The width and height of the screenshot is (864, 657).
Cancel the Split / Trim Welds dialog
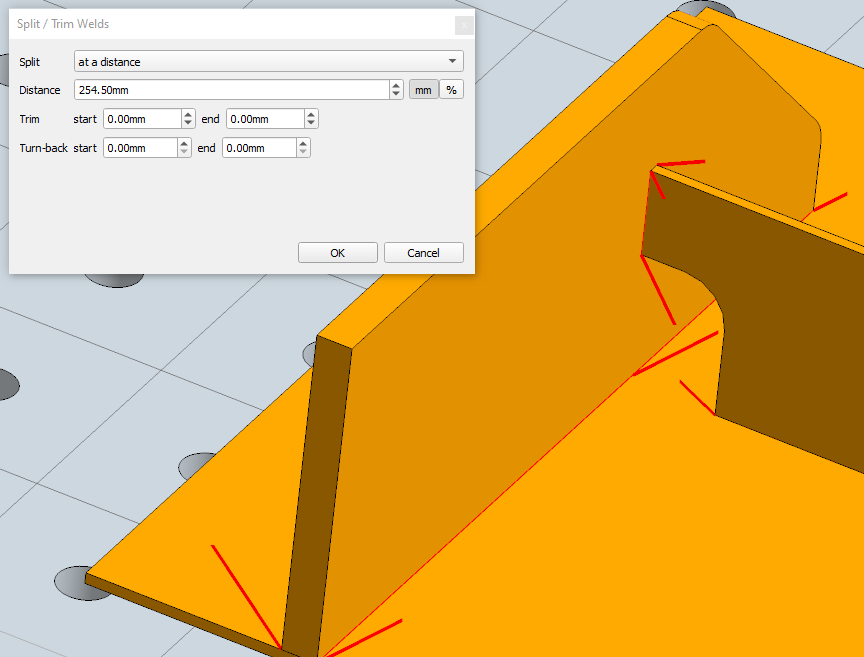pyautogui.click(x=423, y=252)
